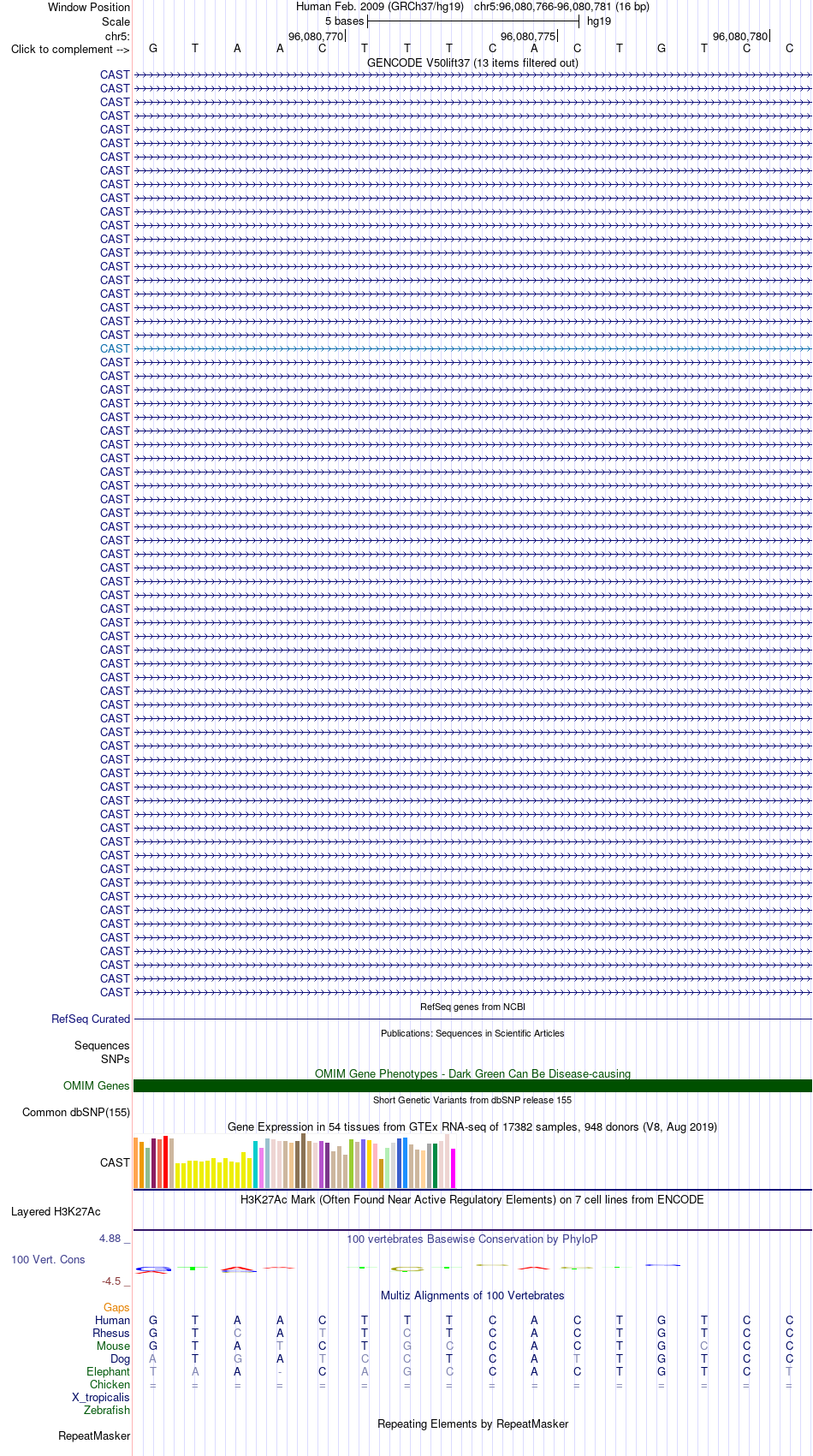
Task: Open the 'GENCODE V50lift37 (13 items filtered out)' title
Action: pyautogui.click(x=472, y=62)
